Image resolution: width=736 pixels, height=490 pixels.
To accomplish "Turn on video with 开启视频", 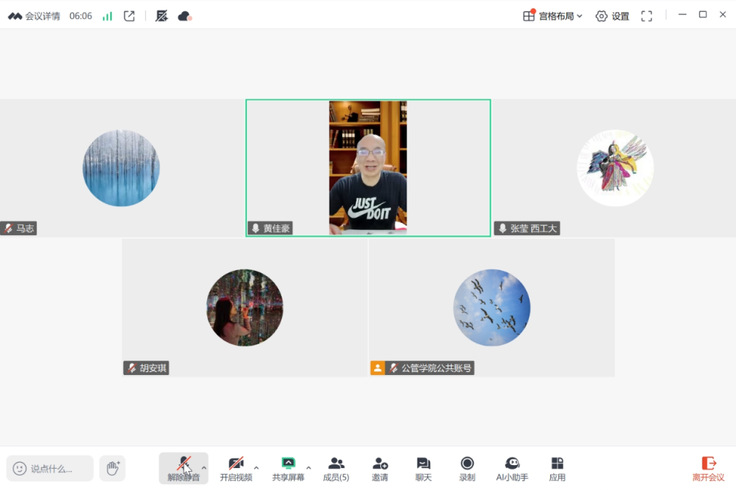I will pyautogui.click(x=236, y=467).
